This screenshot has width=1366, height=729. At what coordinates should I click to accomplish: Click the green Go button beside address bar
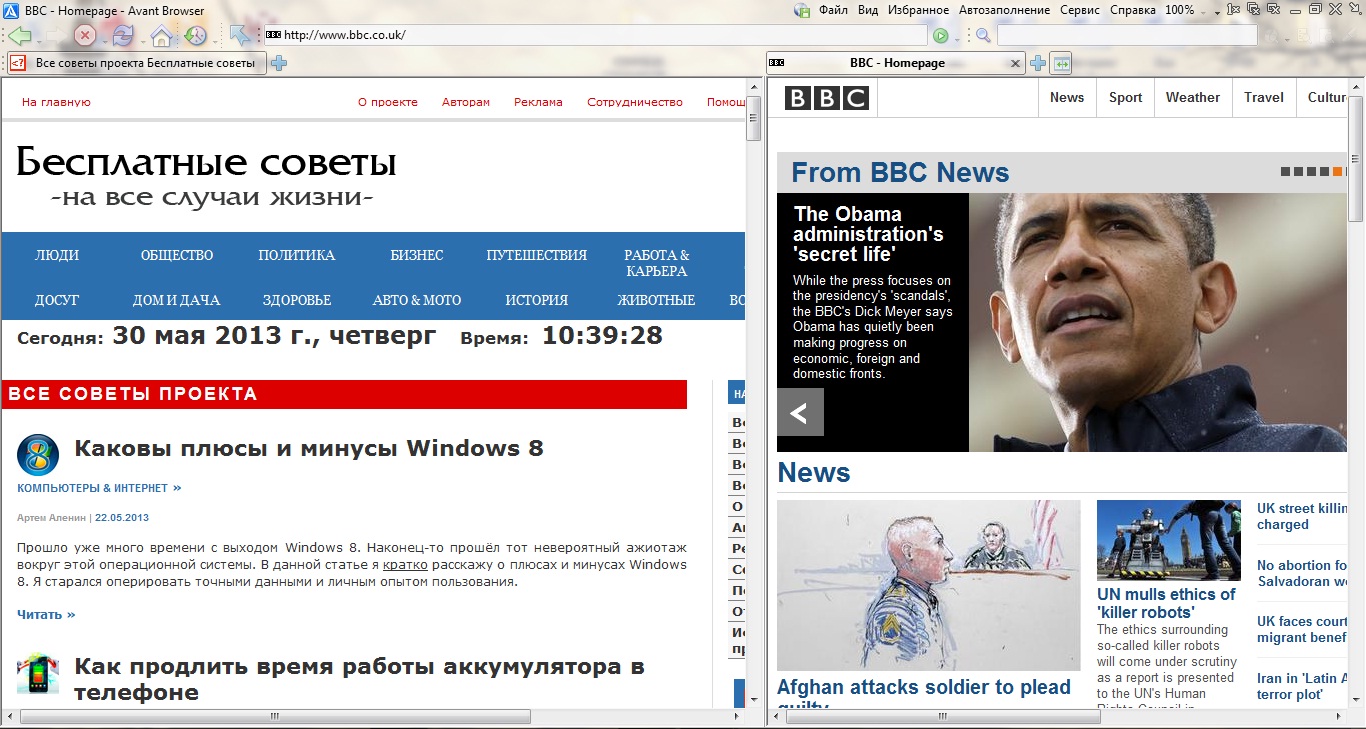(940, 36)
